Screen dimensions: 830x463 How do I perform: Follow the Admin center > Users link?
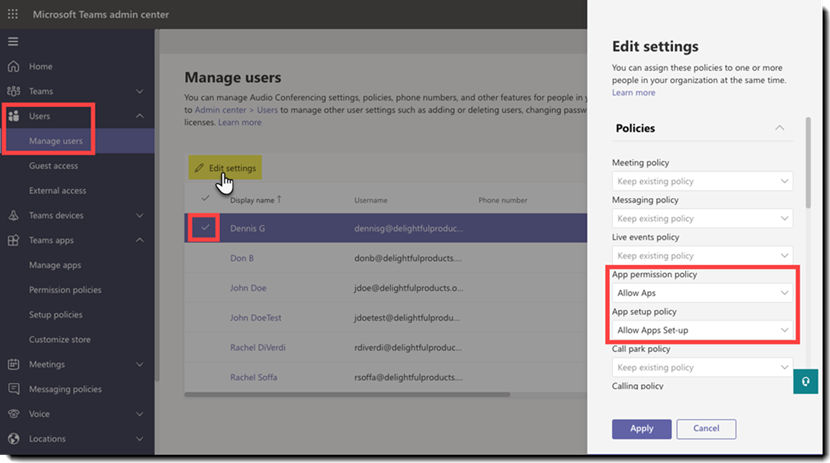(236, 110)
